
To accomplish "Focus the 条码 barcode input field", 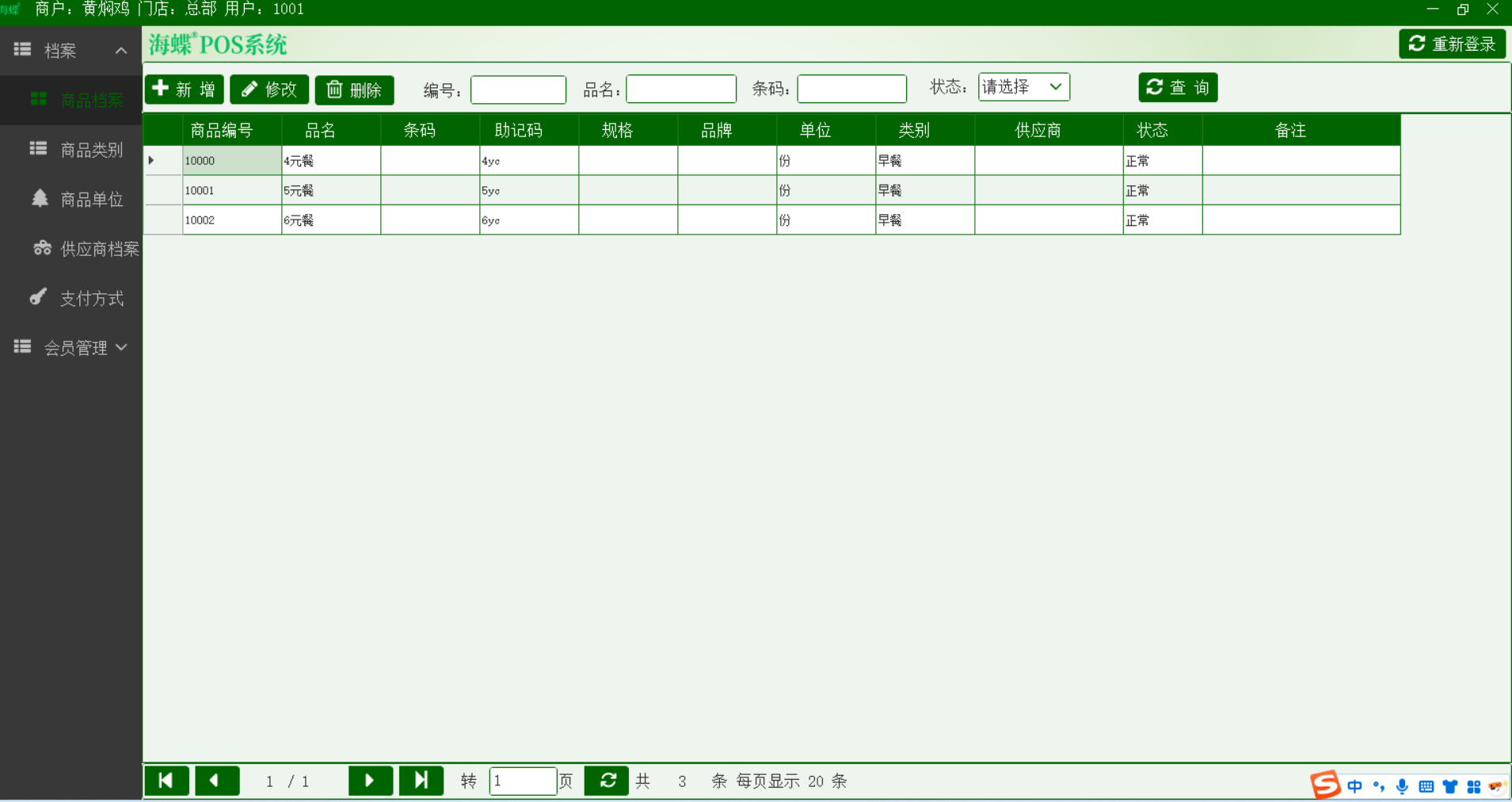I will [851, 89].
